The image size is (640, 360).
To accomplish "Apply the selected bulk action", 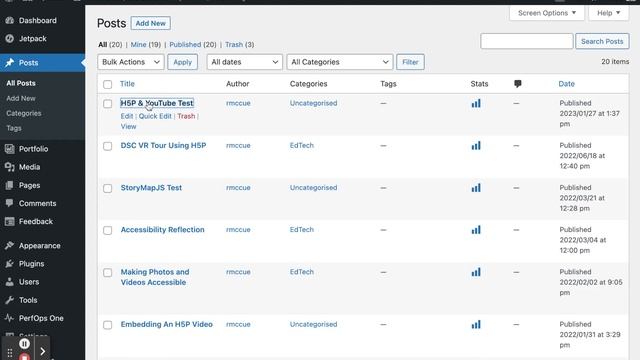I will [x=182, y=62].
